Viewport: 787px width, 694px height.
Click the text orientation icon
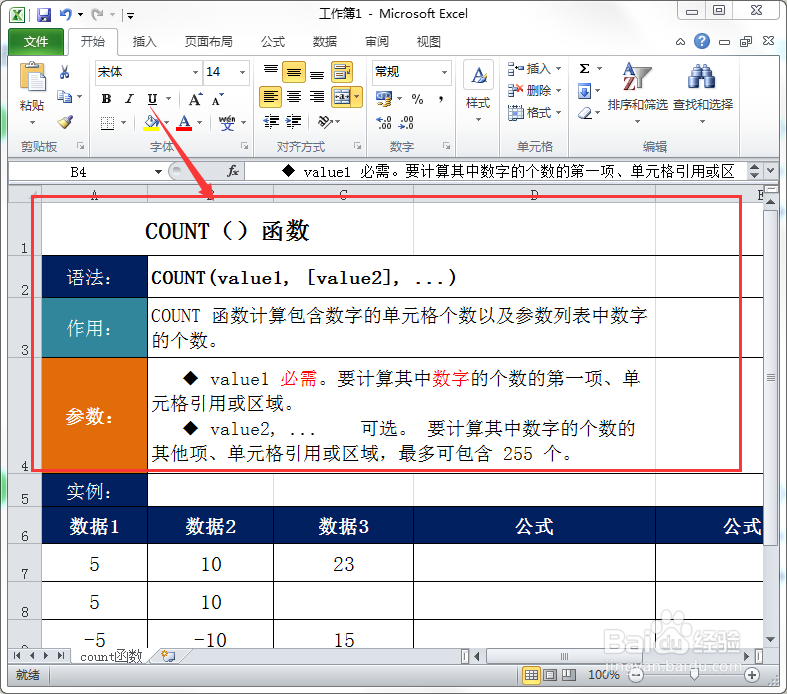[325, 121]
